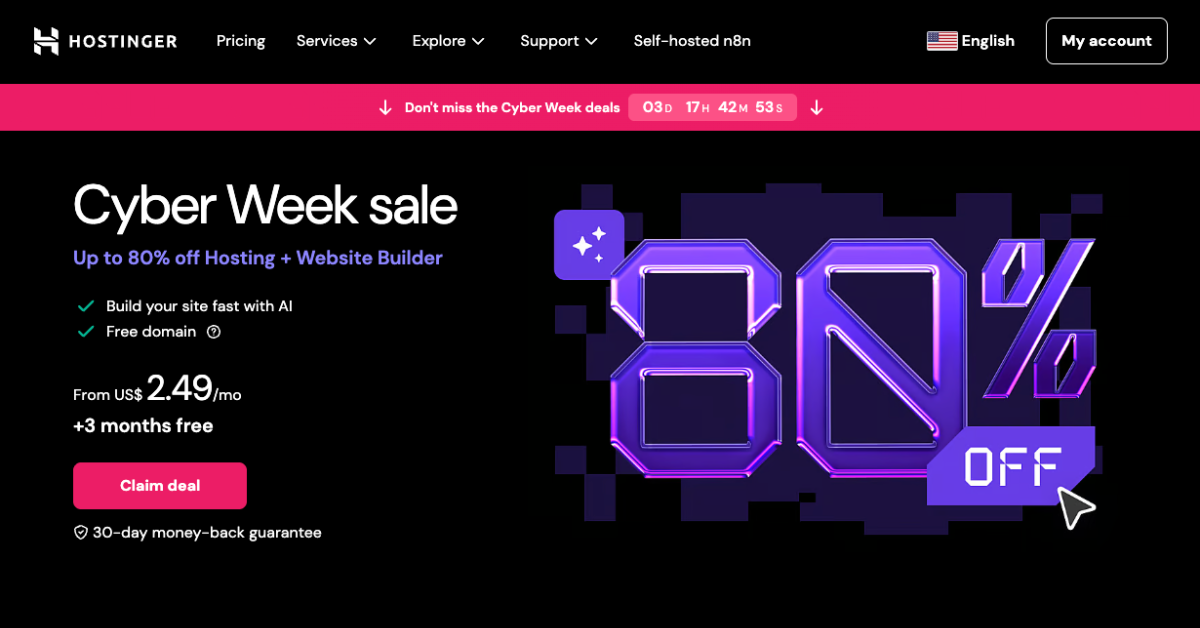Open My account
1200x628 pixels.
click(x=1106, y=41)
